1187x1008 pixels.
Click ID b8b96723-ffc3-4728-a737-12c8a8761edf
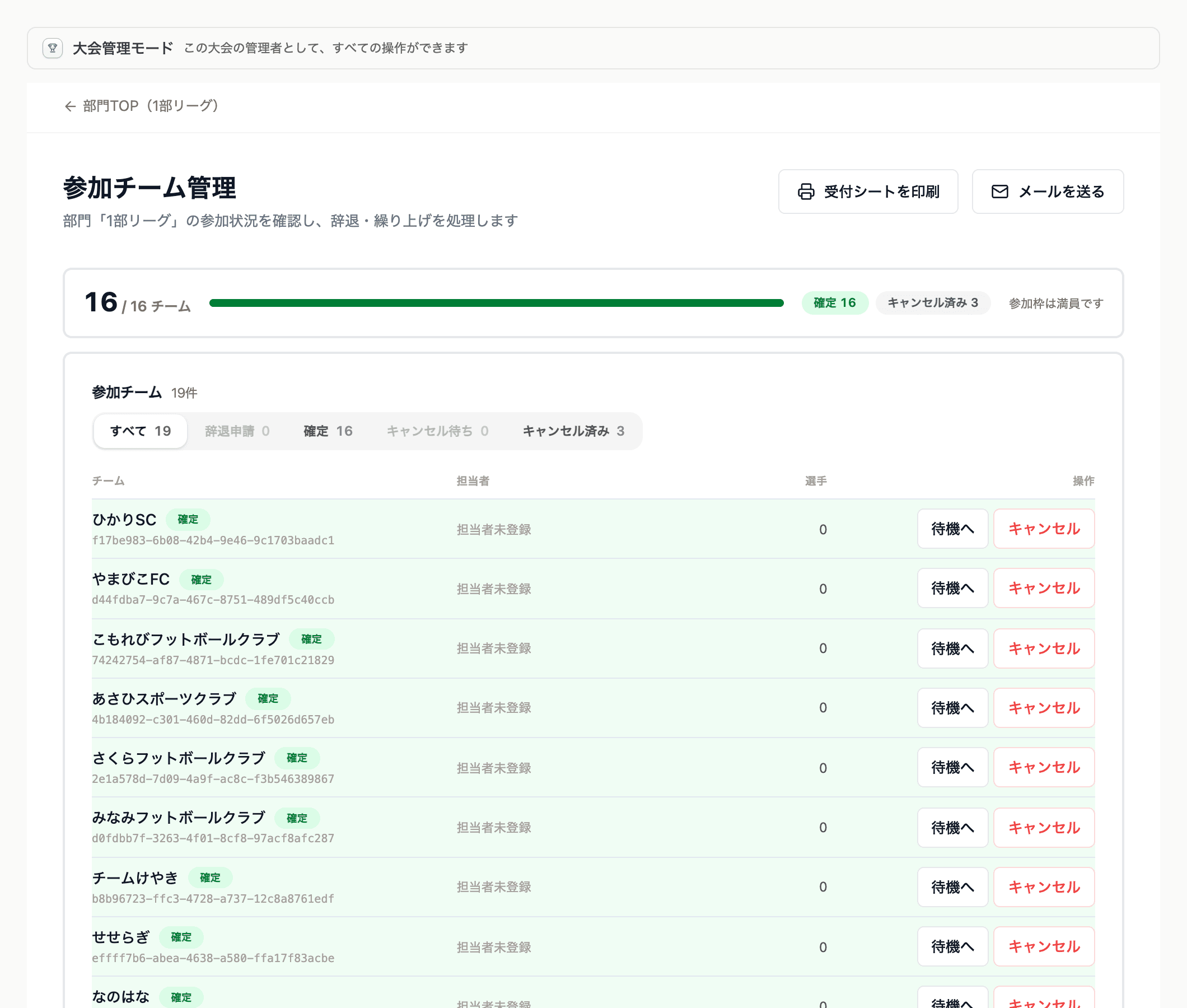[x=213, y=899]
